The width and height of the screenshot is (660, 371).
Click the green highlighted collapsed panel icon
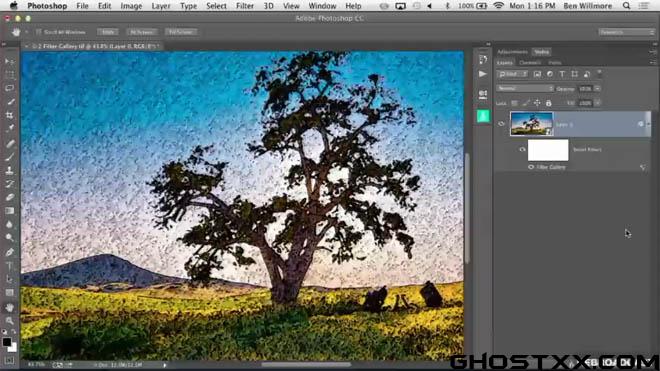pyautogui.click(x=483, y=116)
